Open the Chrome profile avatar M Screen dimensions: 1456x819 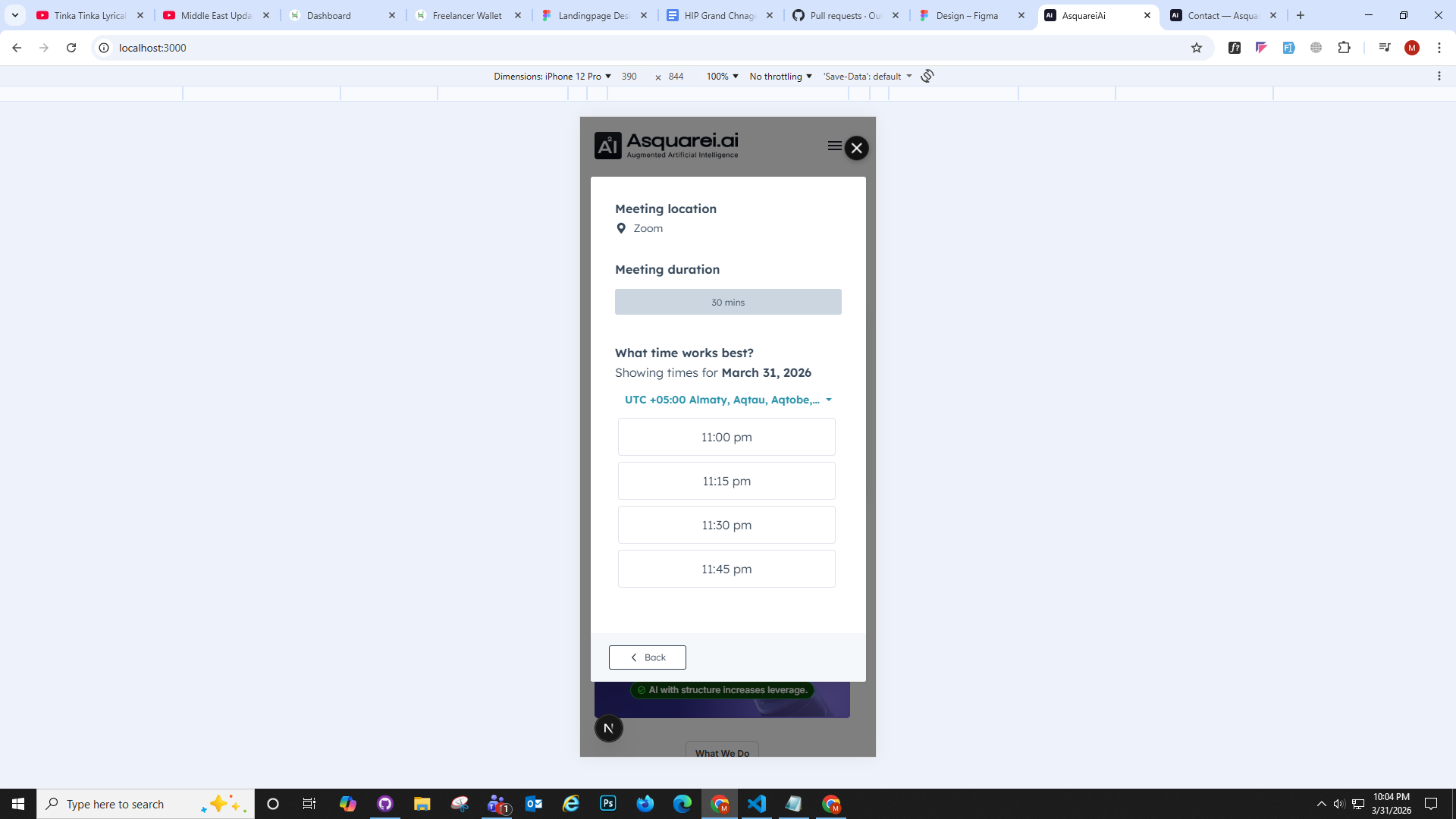tap(1411, 48)
